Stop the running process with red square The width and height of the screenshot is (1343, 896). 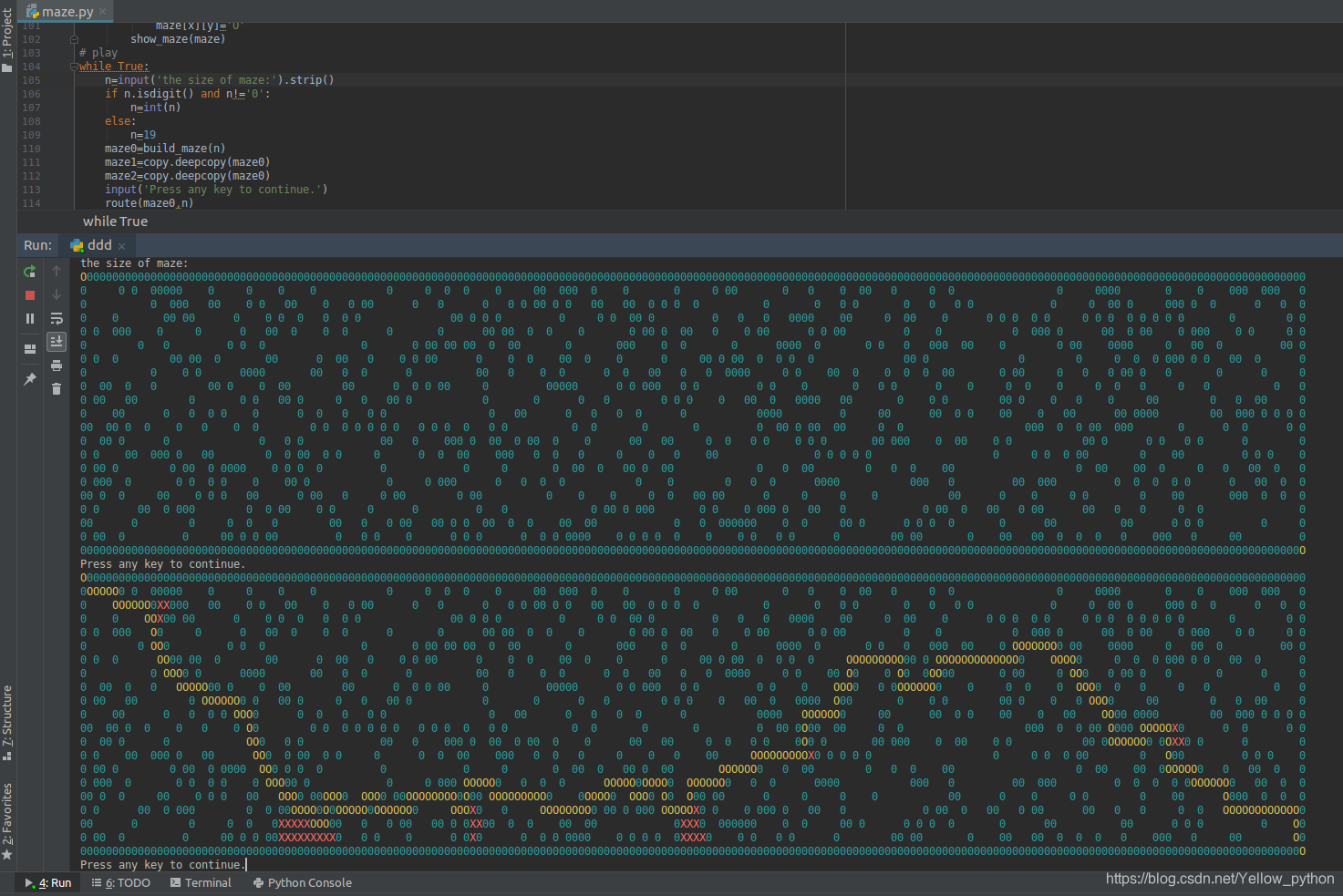click(29, 295)
